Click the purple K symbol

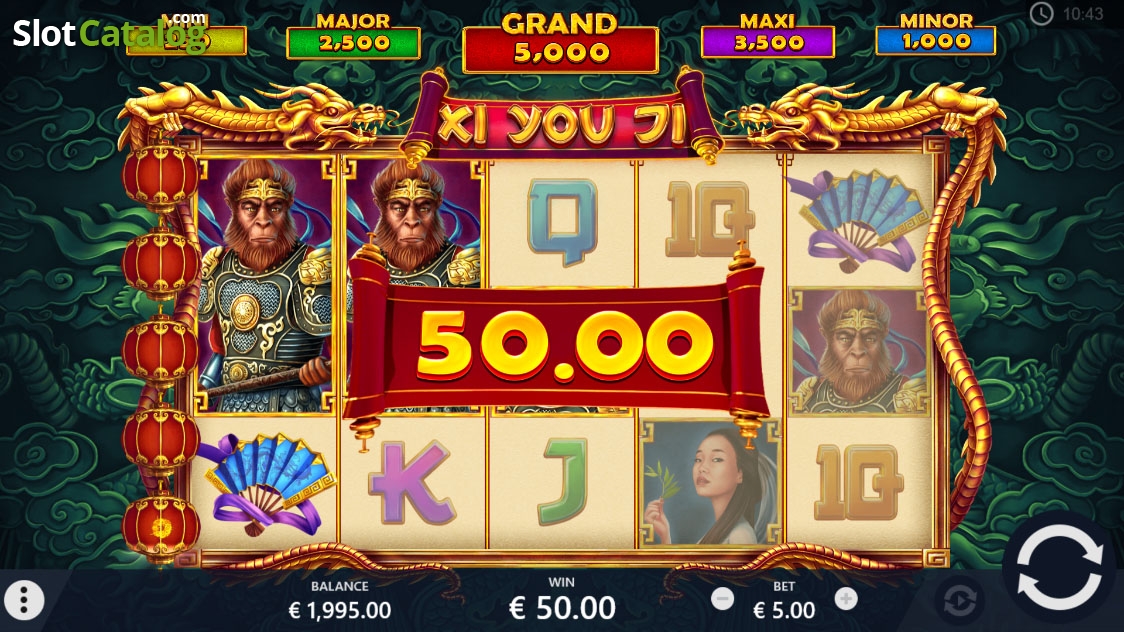pyautogui.click(x=412, y=482)
